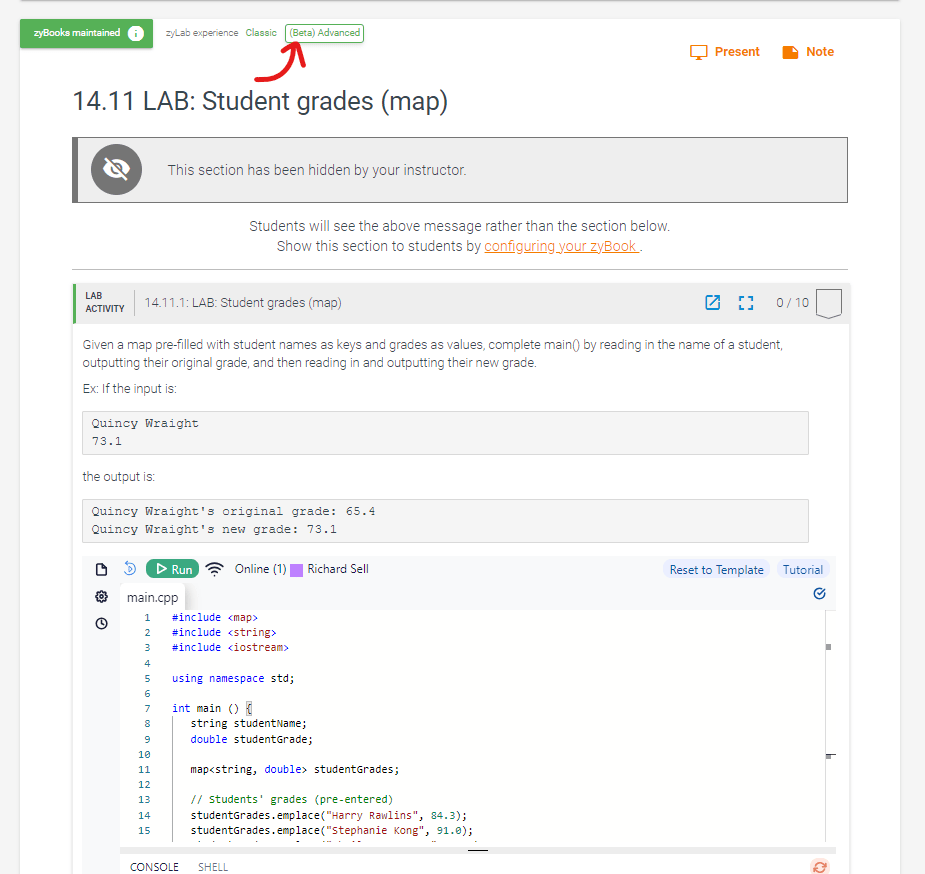Viewport: 925px width, 874px height.
Task: Click the Present monitor icon
Action: tap(698, 52)
